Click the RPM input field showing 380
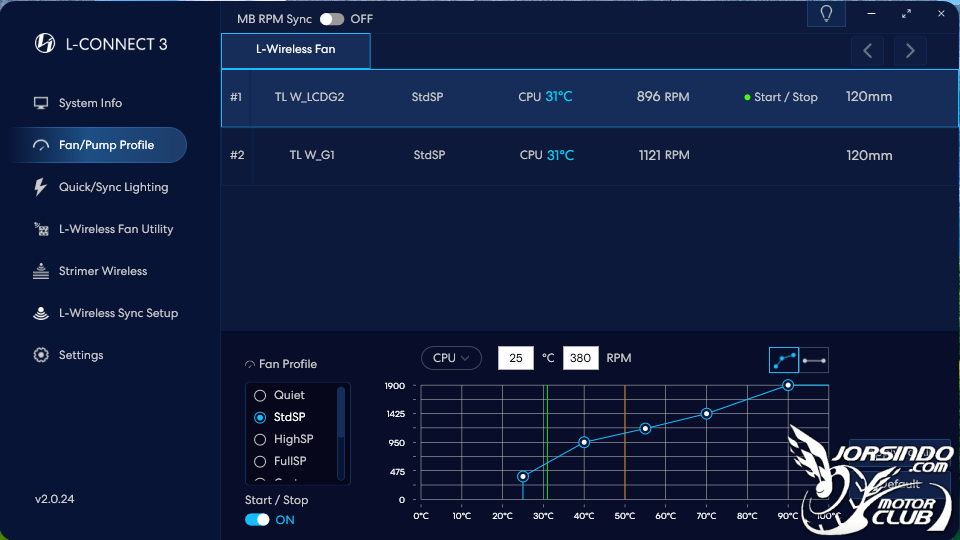This screenshot has width=960, height=540. [580, 358]
